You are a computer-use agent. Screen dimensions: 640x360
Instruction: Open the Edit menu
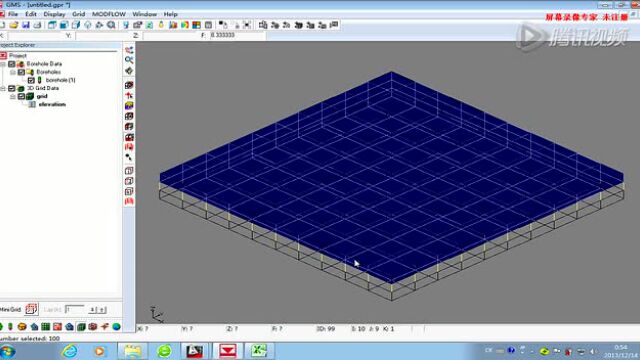coord(31,14)
